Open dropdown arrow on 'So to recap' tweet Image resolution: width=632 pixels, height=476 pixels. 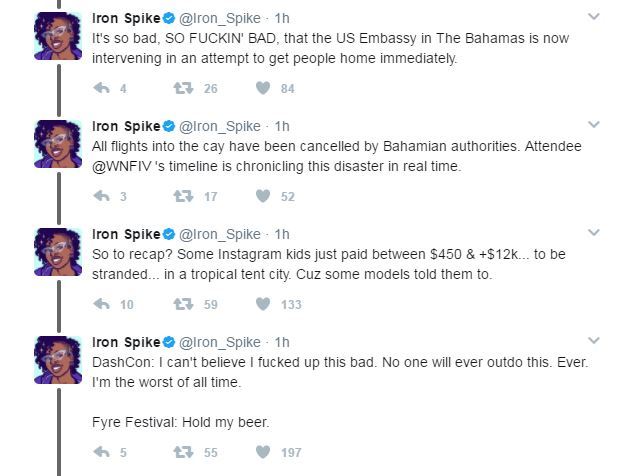coord(593,233)
